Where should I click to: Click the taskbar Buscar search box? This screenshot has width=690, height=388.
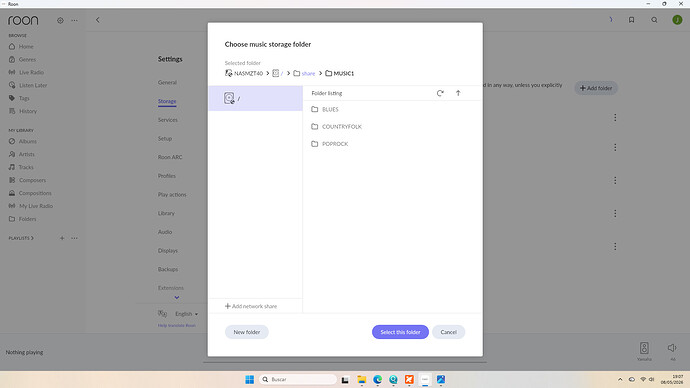tap(298, 379)
